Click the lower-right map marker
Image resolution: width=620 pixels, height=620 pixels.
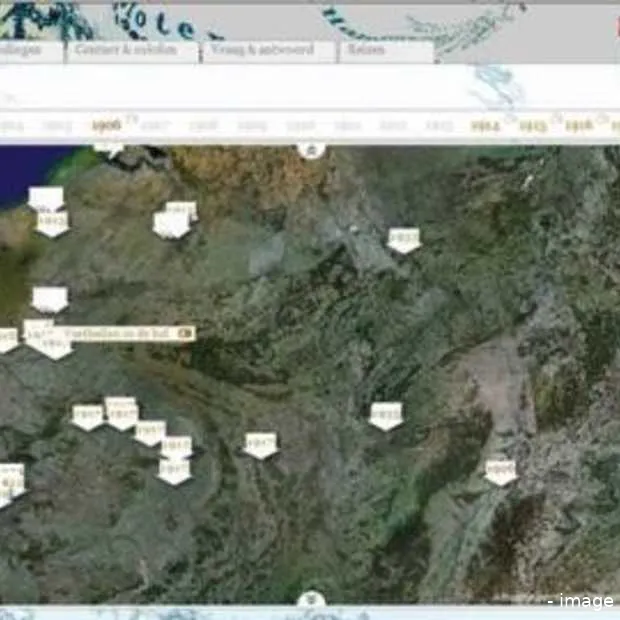click(501, 471)
